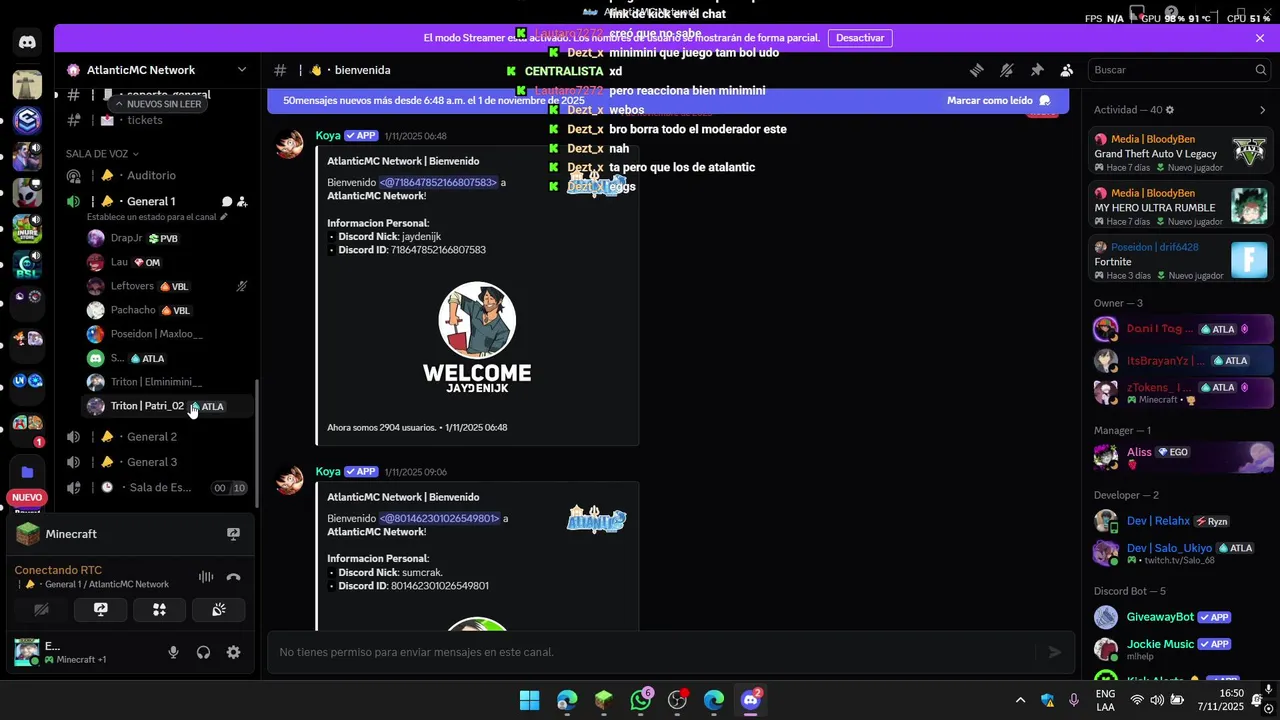Select member Dev | Salo_Ukiyo

(1181, 553)
